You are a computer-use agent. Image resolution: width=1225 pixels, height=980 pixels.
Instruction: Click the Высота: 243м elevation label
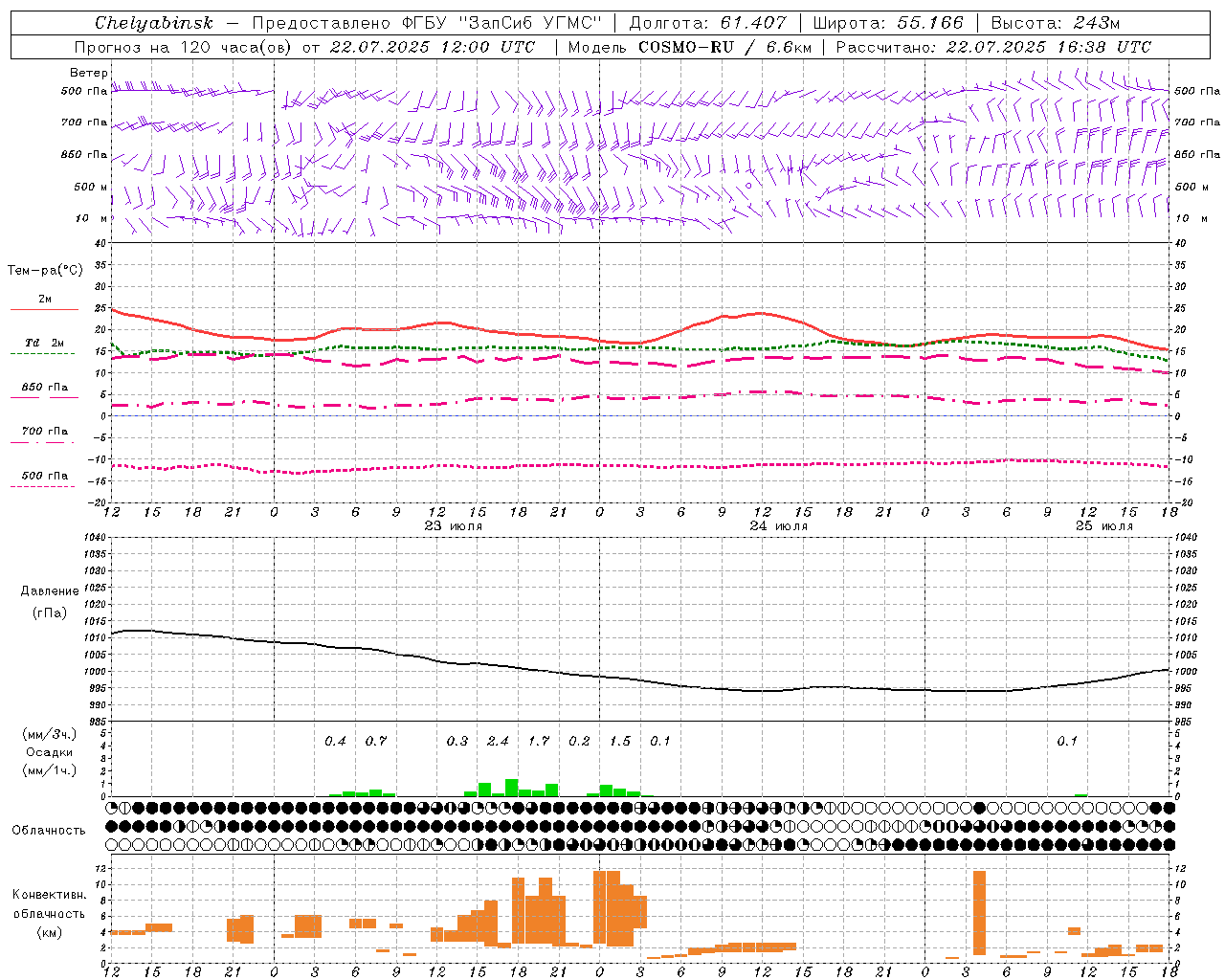pos(1055,23)
